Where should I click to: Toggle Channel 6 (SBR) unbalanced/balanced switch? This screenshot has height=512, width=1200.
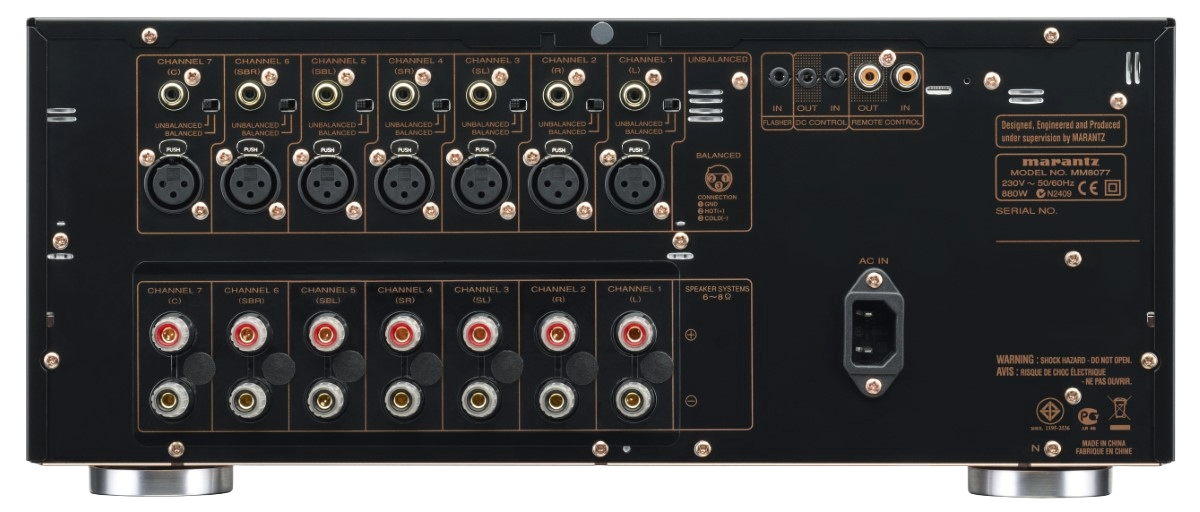287,106
